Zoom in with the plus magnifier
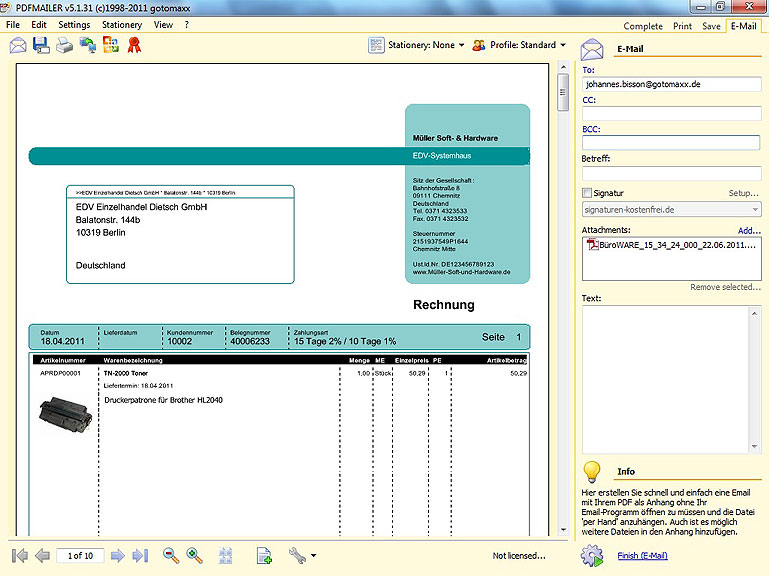This screenshot has width=769, height=576. coord(195,555)
